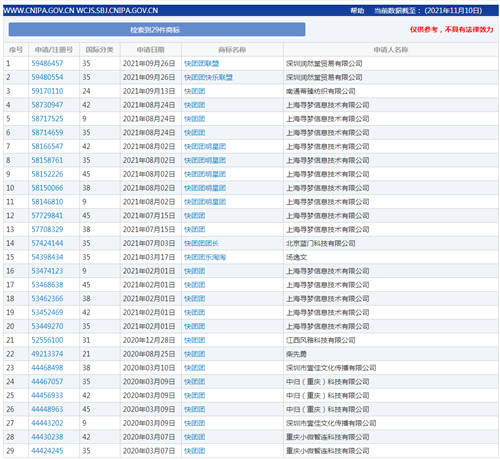Open registration number 54398434
This screenshot has width=500, height=460.
tap(47, 257)
